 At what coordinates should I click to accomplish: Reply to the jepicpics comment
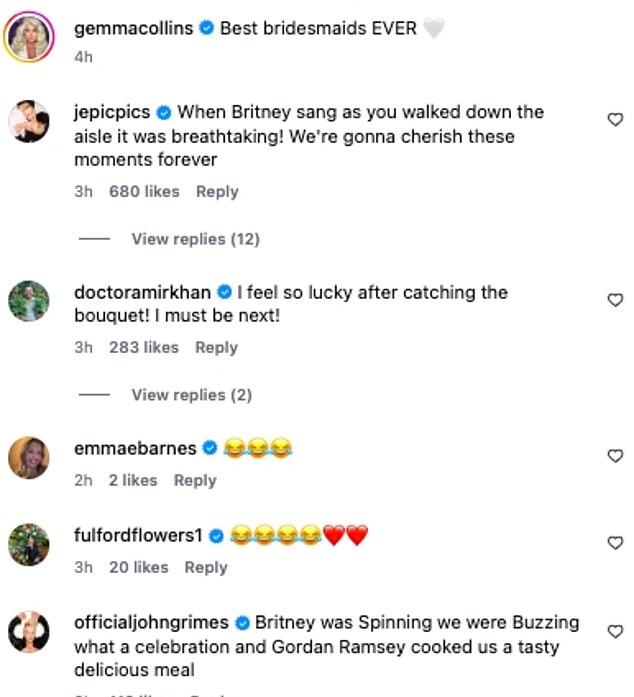click(217, 191)
